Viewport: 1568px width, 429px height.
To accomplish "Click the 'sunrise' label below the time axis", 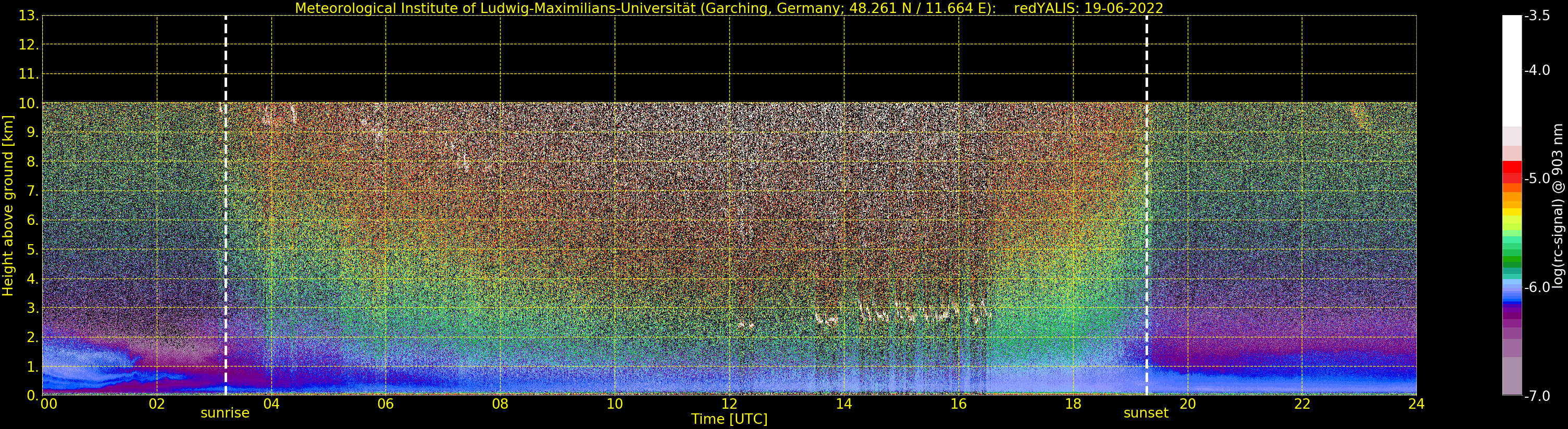I will [x=225, y=412].
